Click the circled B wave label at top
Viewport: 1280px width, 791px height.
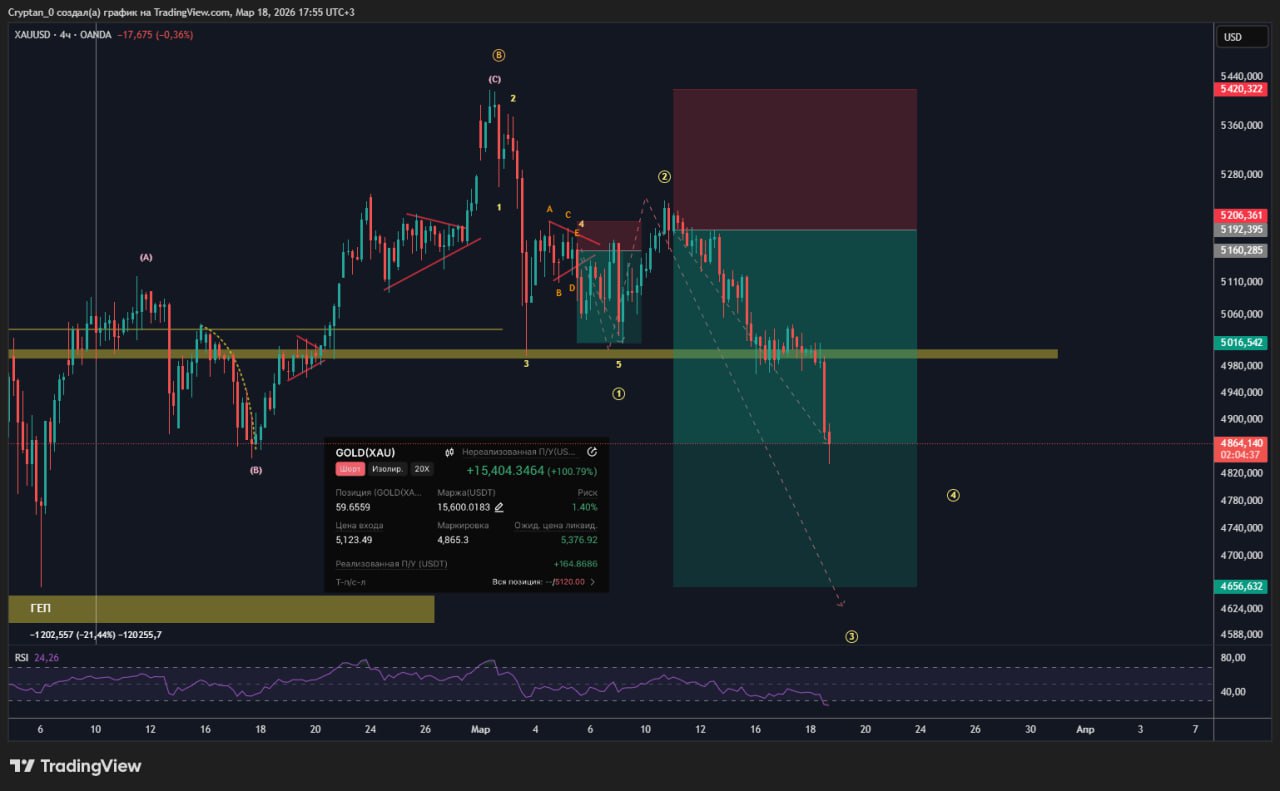tap(498, 55)
